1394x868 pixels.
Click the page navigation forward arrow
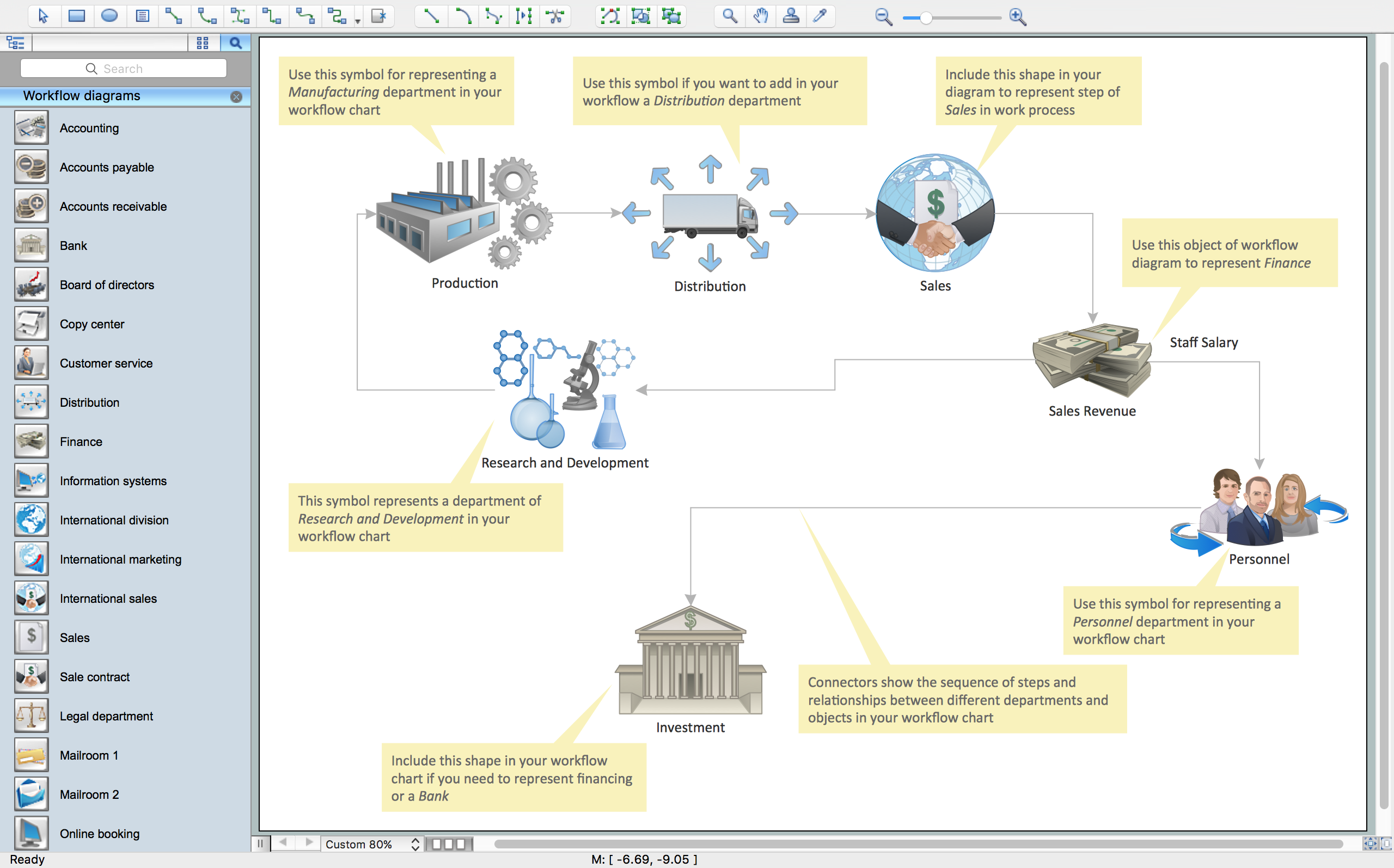[309, 844]
